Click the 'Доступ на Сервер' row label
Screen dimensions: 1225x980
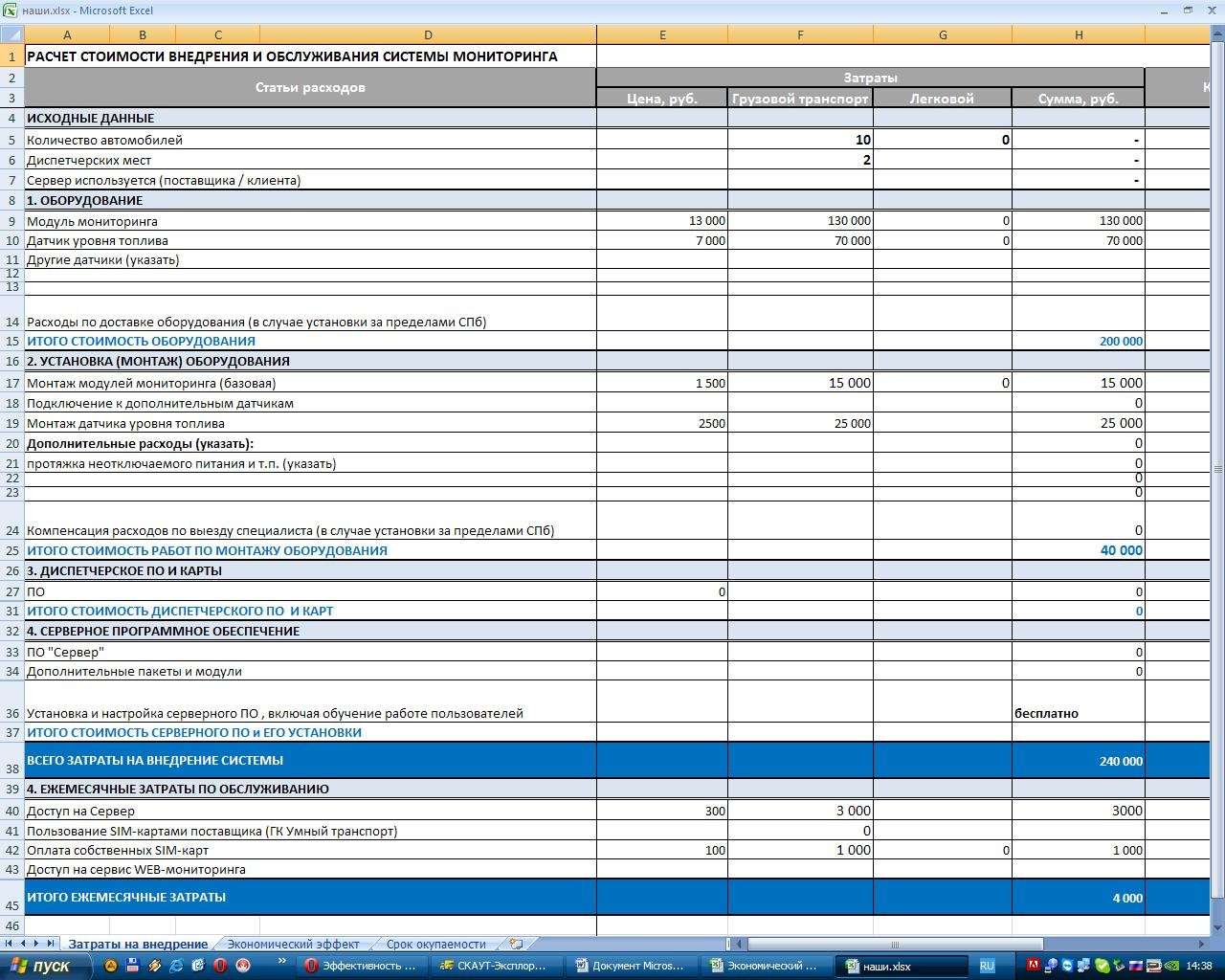pyautogui.click(x=80, y=811)
